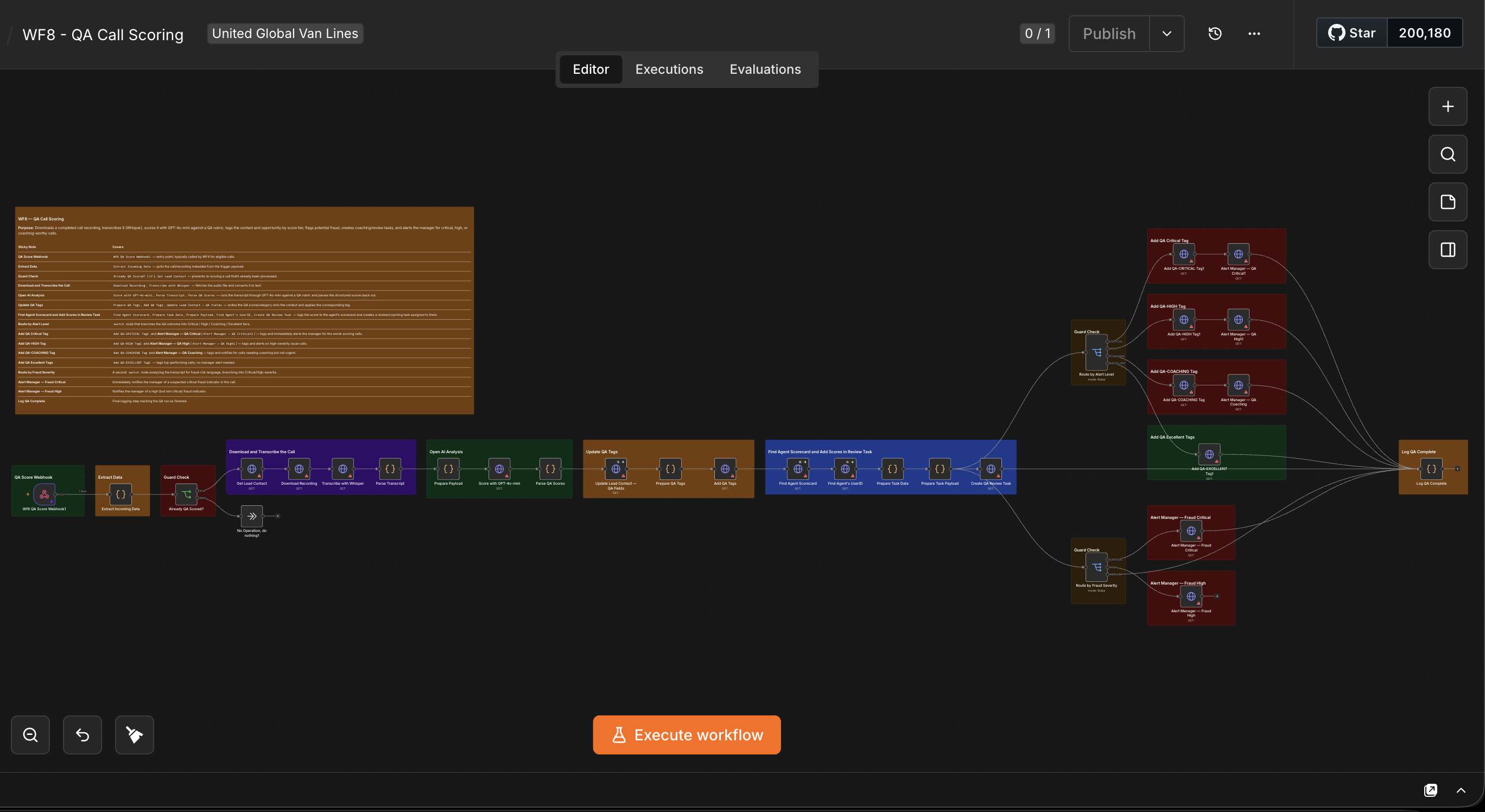1485x812 pixels.
Task: Click the Open AI Analysis sticky header
Action: tap(446, 452)
